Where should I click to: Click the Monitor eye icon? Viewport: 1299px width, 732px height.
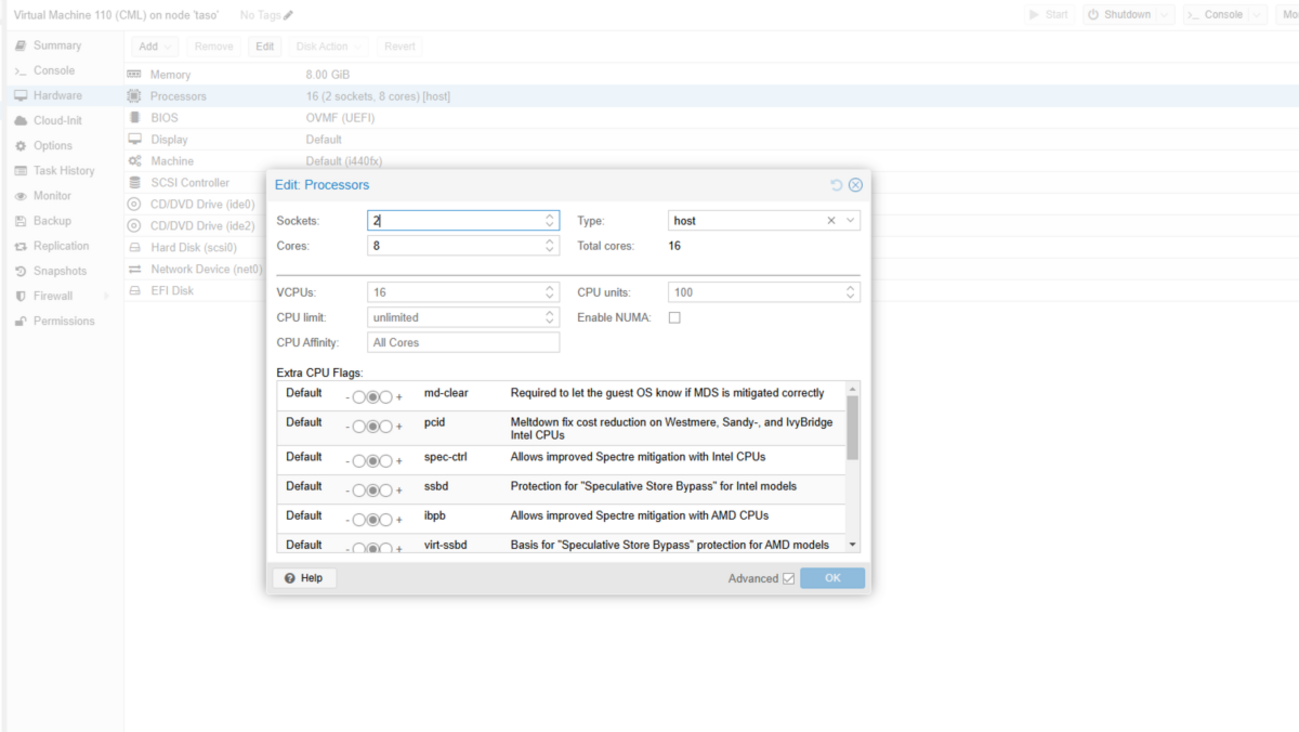pyautogui.click(x=20, y=196)
